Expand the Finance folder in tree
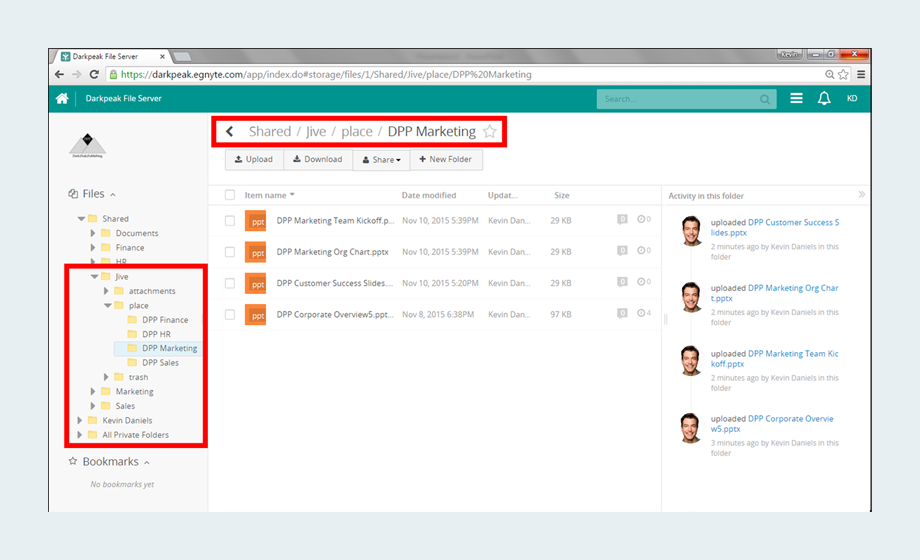Image resolution: width=920 pixels, height=560 pixels. pyautogui.click(x=93, y=248)
